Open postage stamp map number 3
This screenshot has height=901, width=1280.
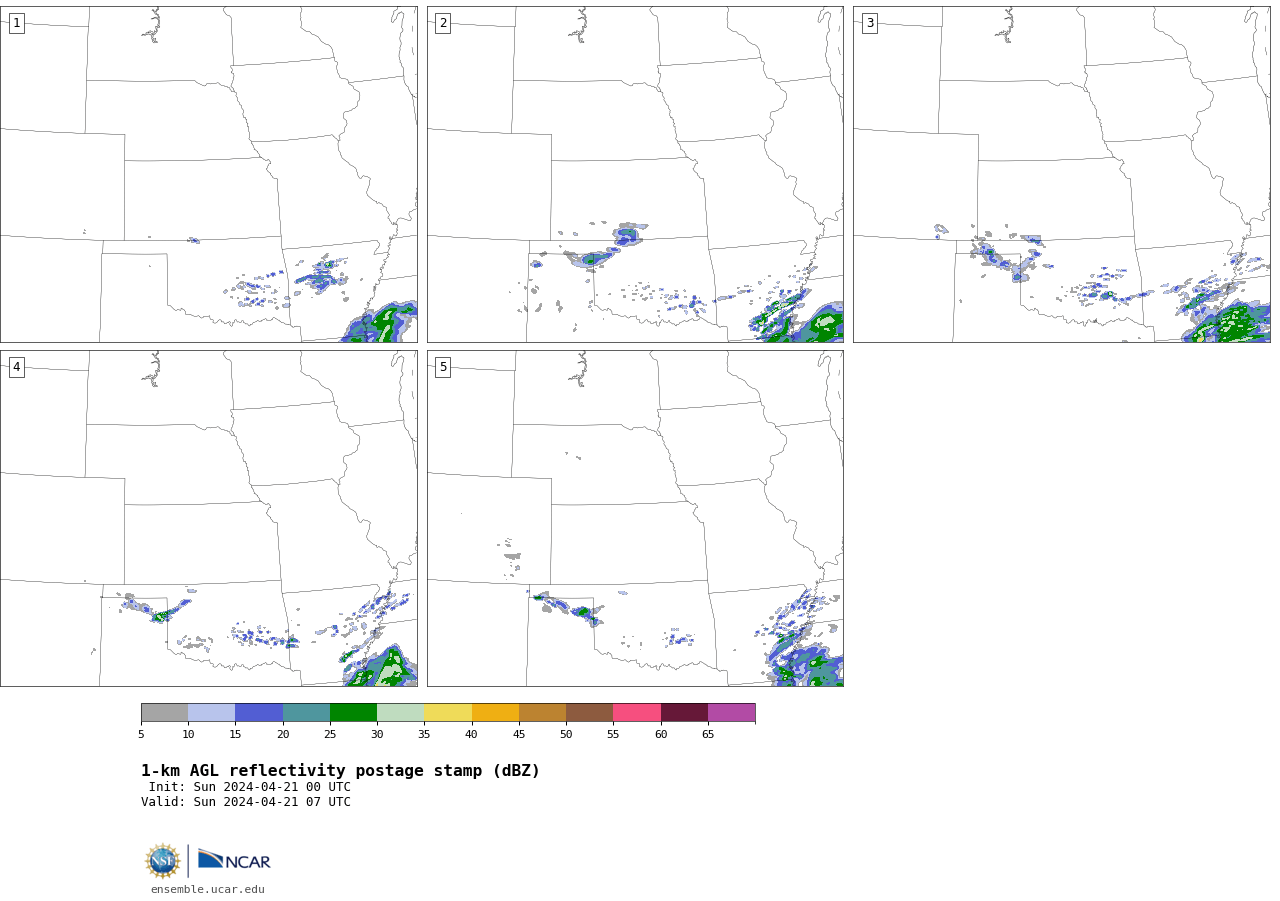[x=1061, y=175]
